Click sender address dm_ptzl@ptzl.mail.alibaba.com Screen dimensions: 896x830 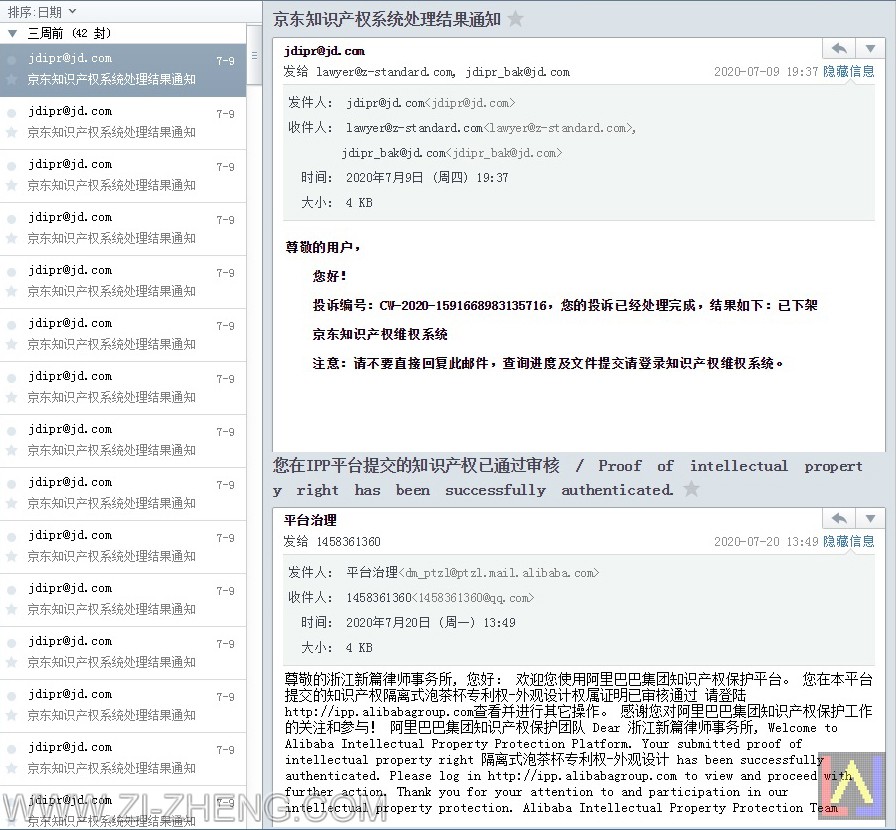(499, 573)
